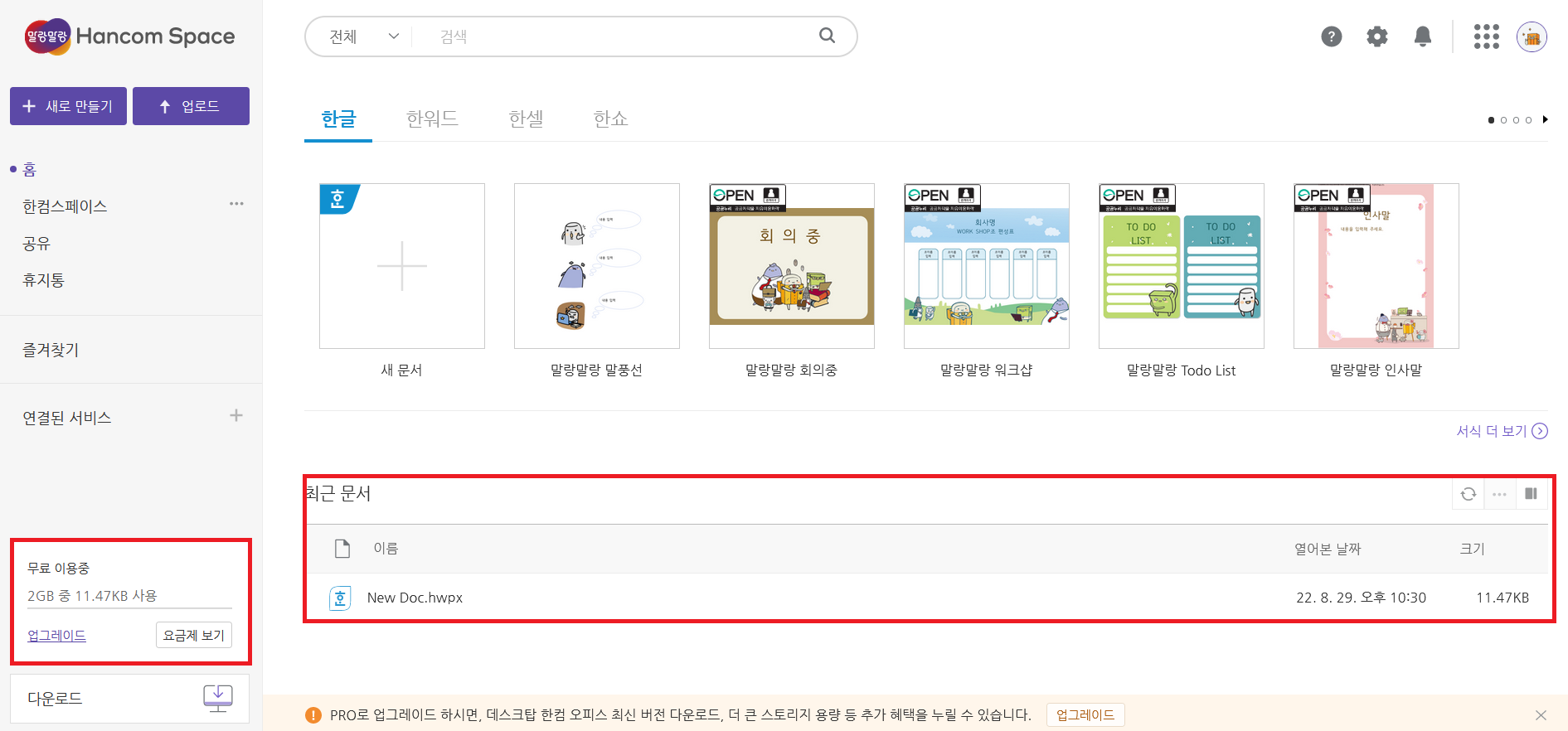Open the 말랑말랑 회의중 template

[792, 266]
